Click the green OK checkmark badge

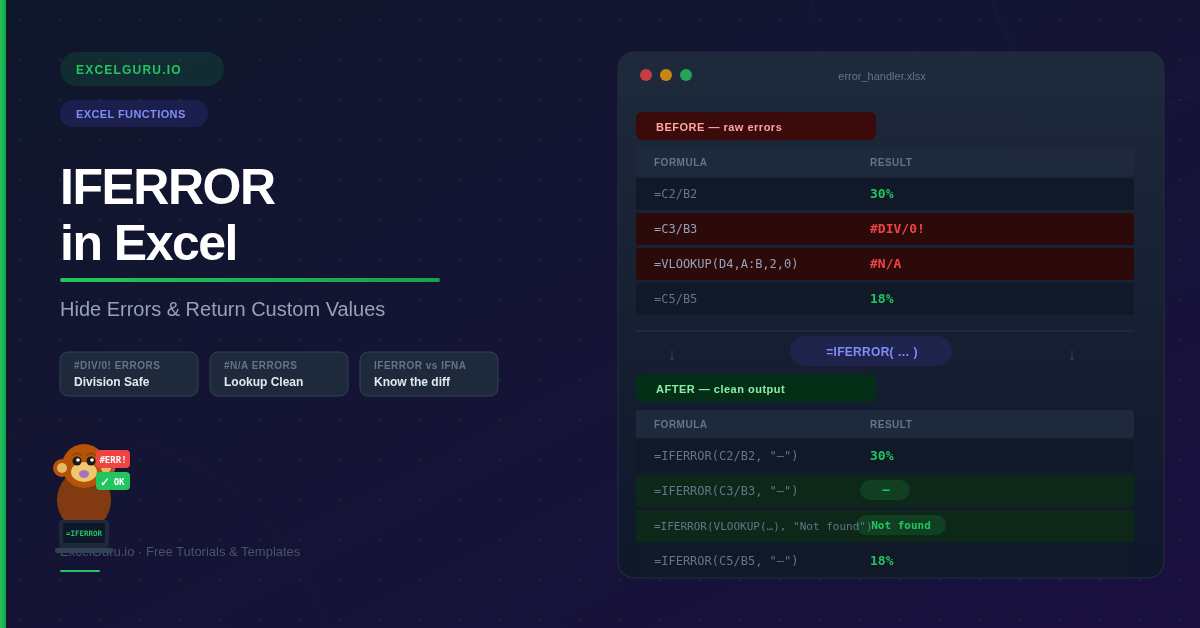113,481
